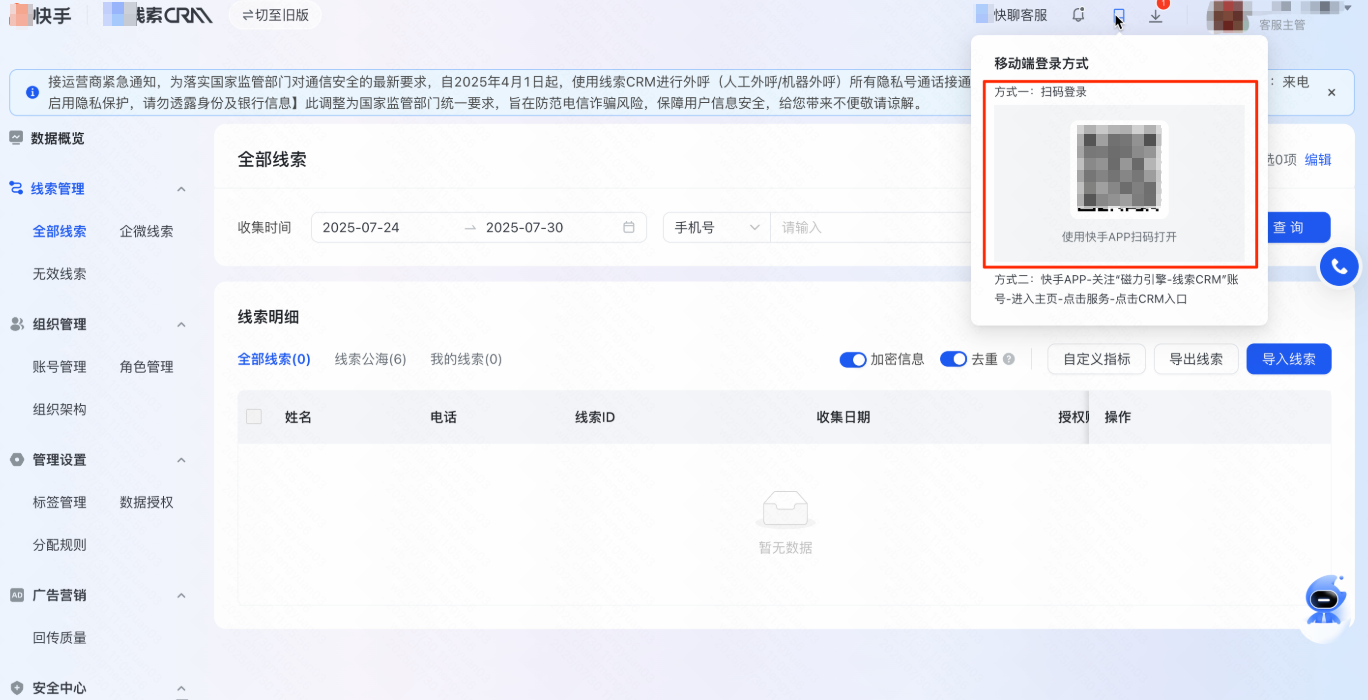This screenshot has height=700, width=1368.
Task: Open the robot assistant icon
Action: 1326,600
